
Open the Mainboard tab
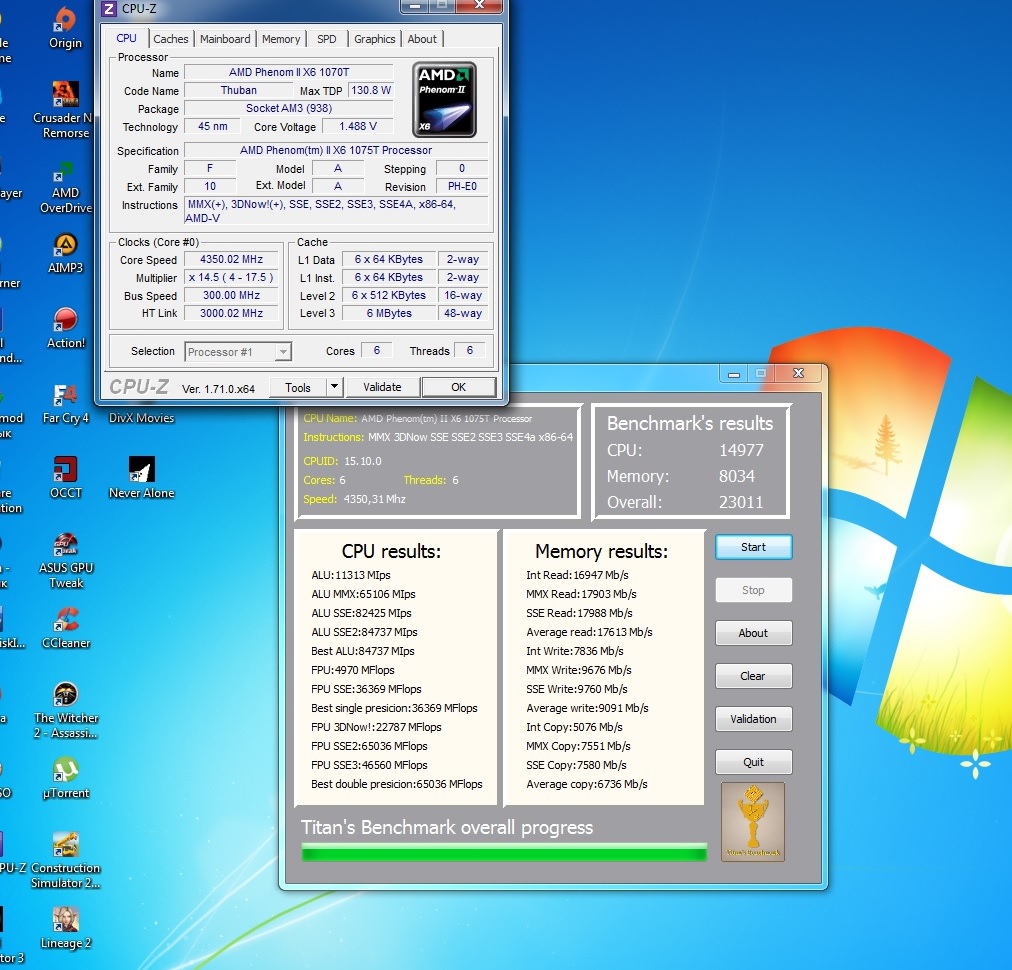225,39
